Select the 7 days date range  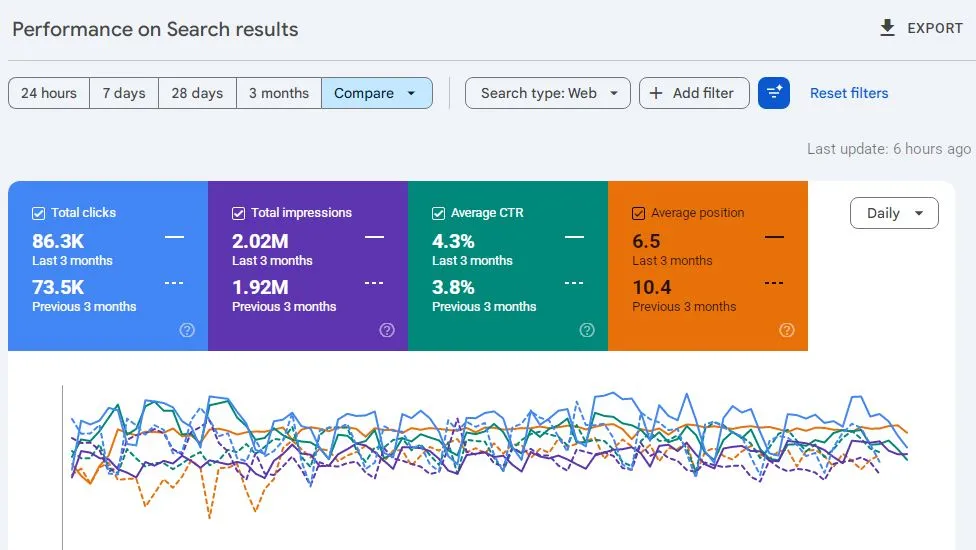124,93
